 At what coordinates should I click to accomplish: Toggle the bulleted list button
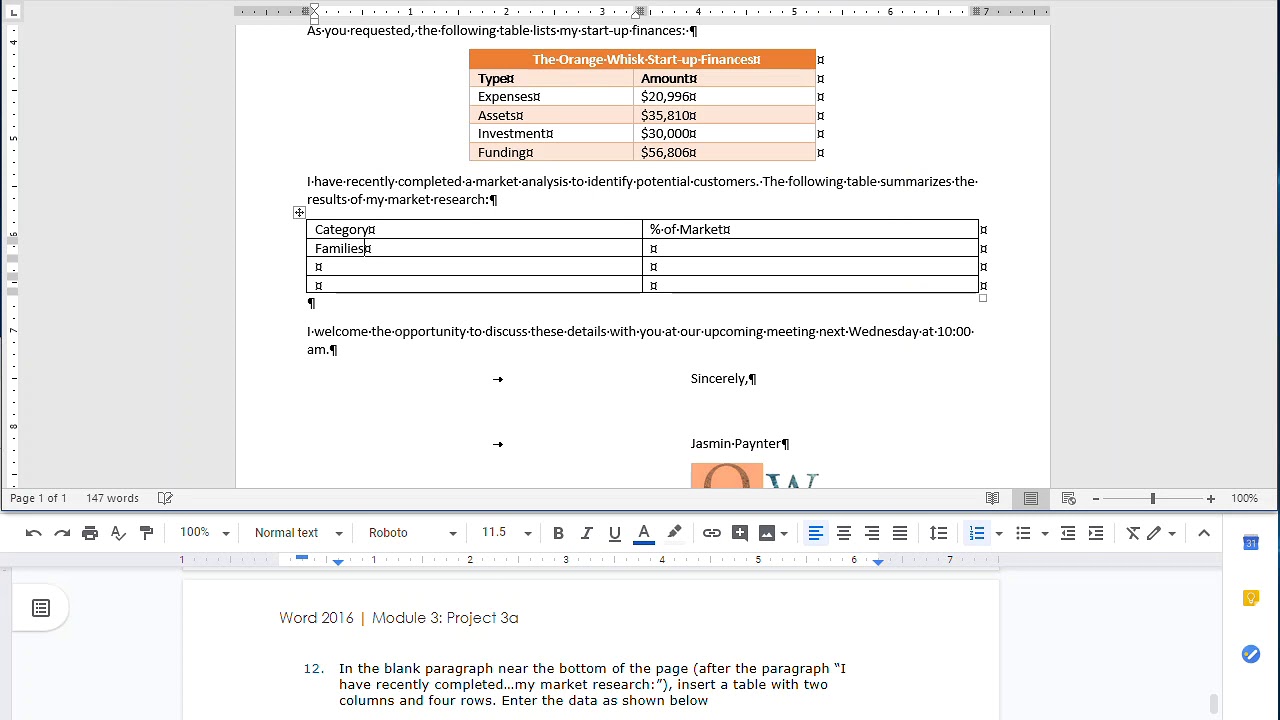1023,533
